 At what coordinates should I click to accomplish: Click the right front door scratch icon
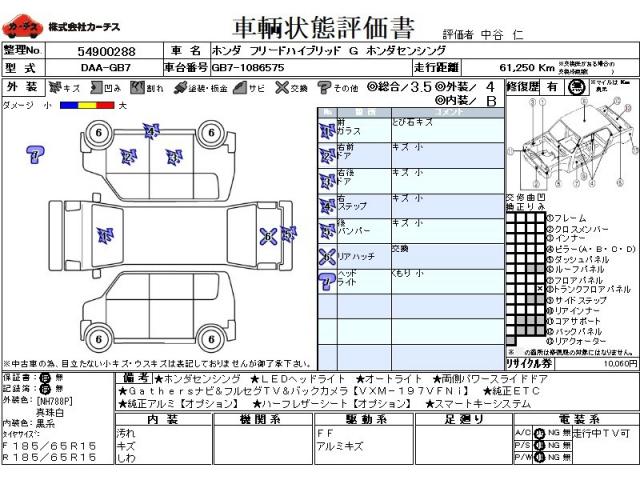pyautogui.click(x=327, y=155)
